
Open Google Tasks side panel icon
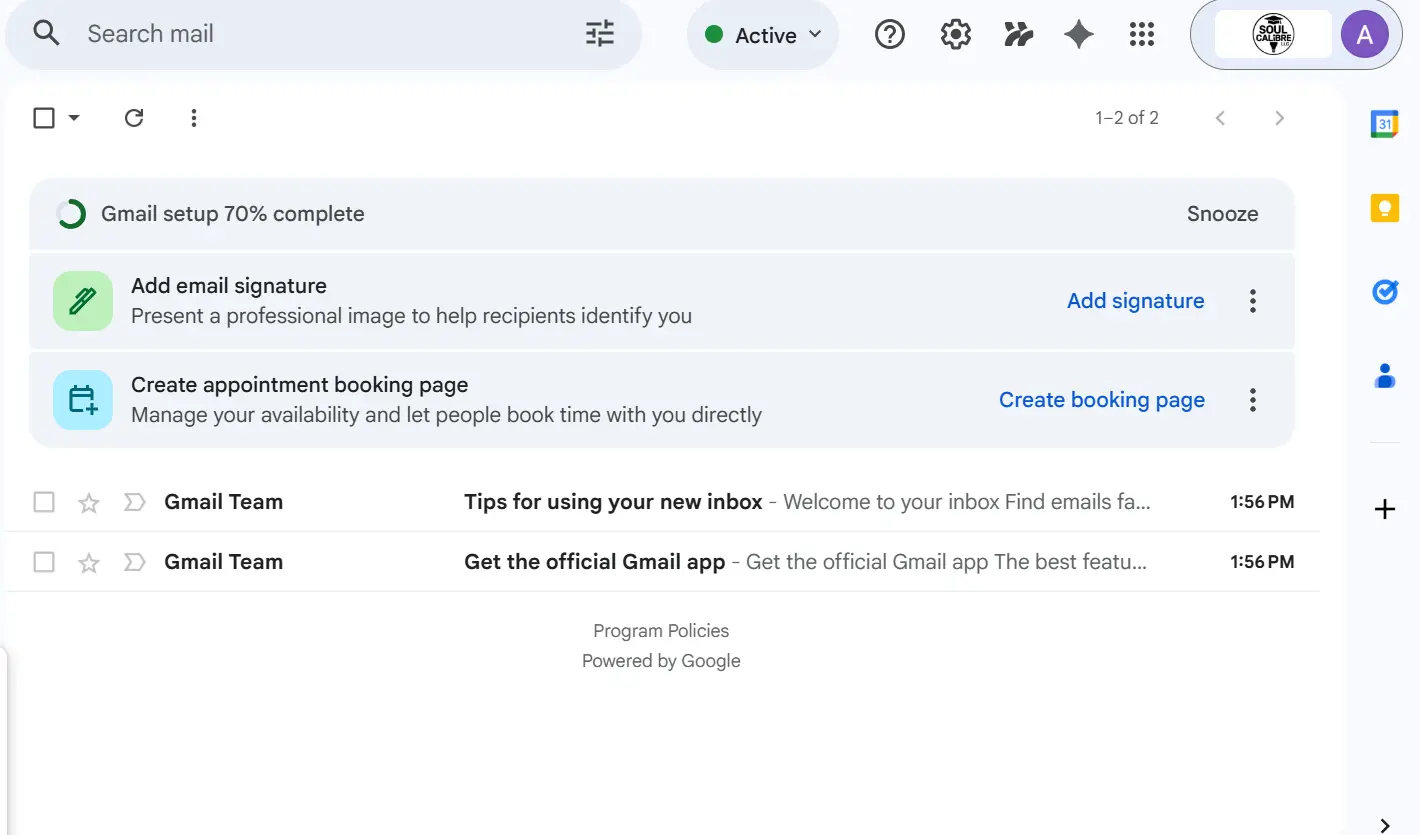point(1384,292)
